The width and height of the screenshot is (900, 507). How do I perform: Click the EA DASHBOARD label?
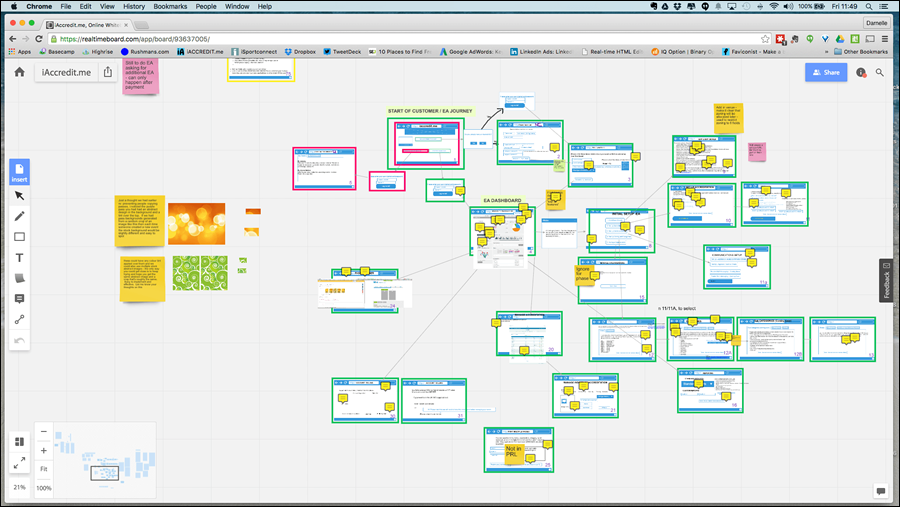point(502,200)
